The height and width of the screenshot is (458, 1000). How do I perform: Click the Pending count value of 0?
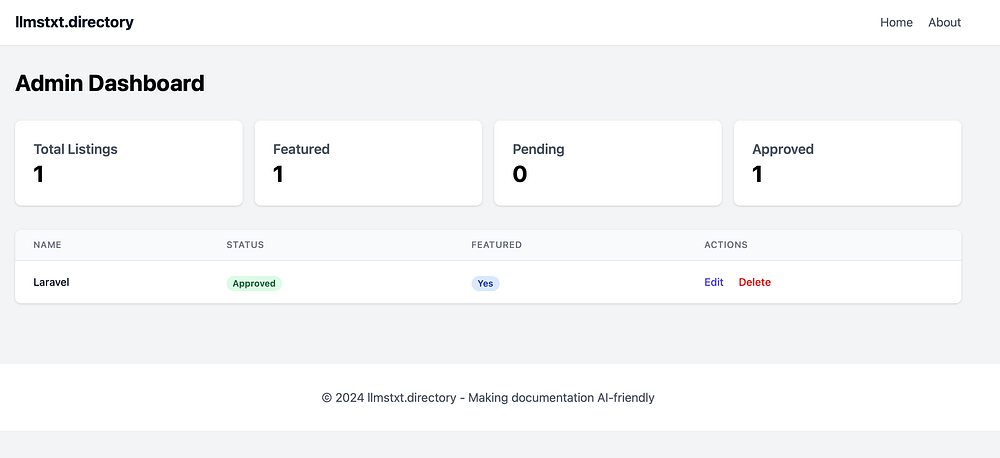(x=519, y=175)
